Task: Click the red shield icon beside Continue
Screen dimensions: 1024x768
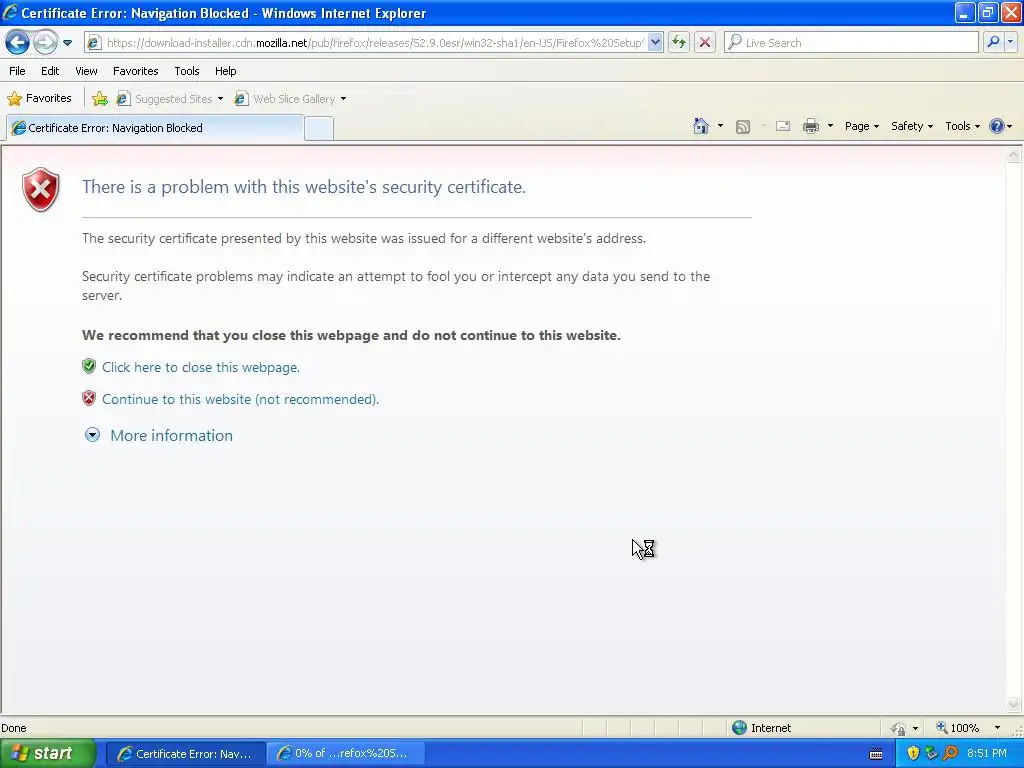Action: point(89,398)
